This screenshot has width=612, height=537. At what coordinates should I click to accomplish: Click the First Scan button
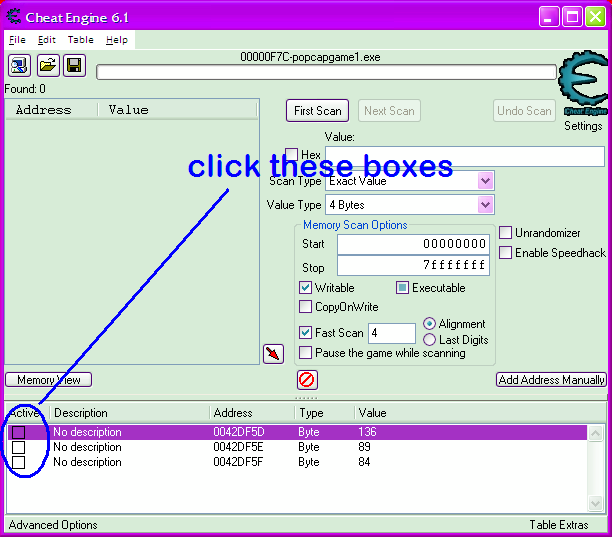[x=317, y=111]
